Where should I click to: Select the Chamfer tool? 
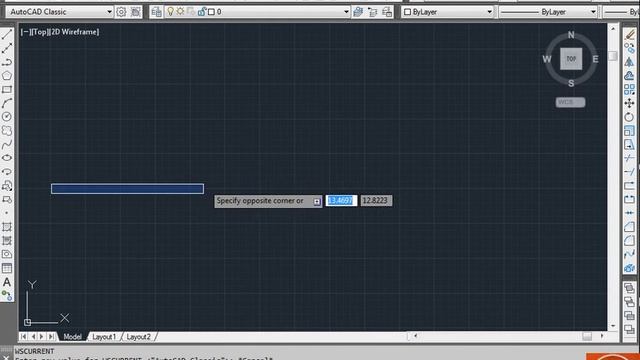click(629, 227)
